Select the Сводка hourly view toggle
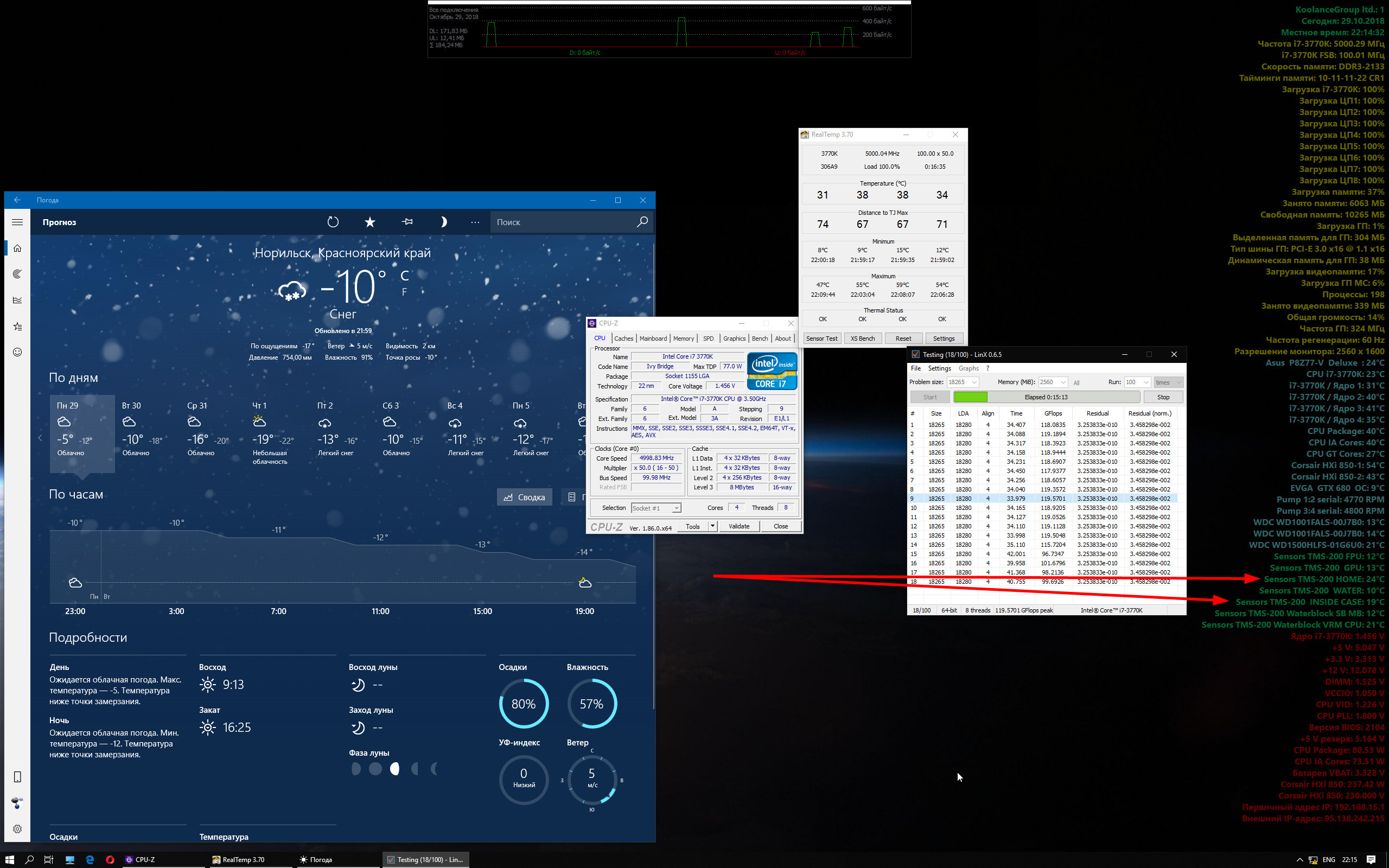 [x=524, y=497]
